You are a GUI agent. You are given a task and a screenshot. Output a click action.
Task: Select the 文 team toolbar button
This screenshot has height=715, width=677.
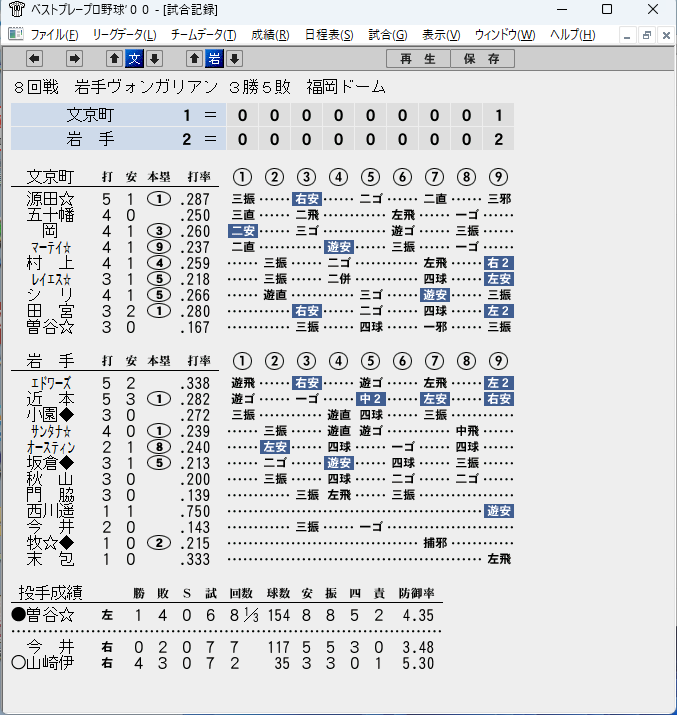[134, 58]
